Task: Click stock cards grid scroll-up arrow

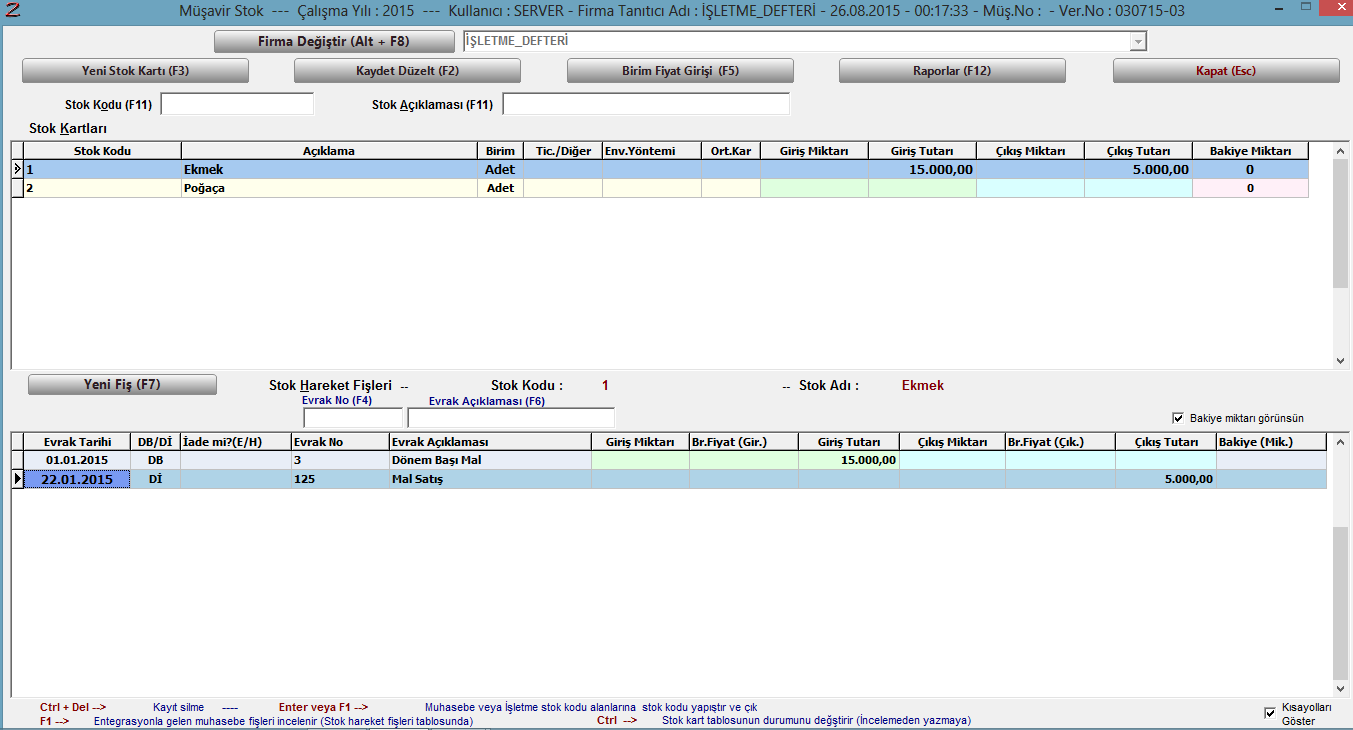Action: click(1340, 150)
